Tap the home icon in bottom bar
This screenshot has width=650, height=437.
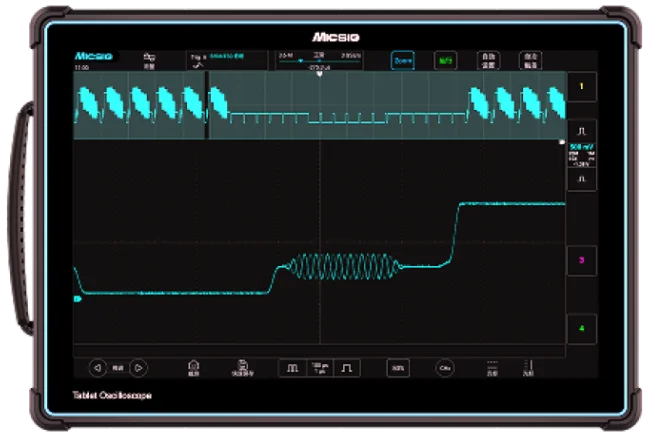coord(194,368)
